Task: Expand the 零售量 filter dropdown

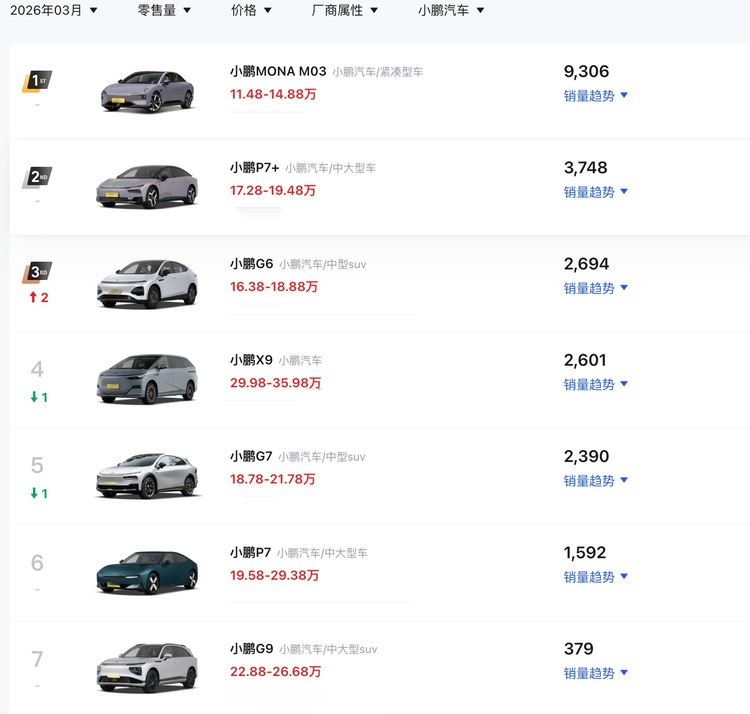Action: coord(164,10)
